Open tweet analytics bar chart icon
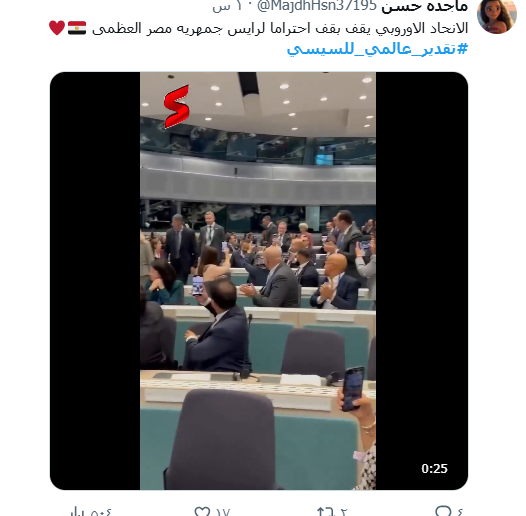The height and width of the screenshot is (516, 526). tap(77, 512)
